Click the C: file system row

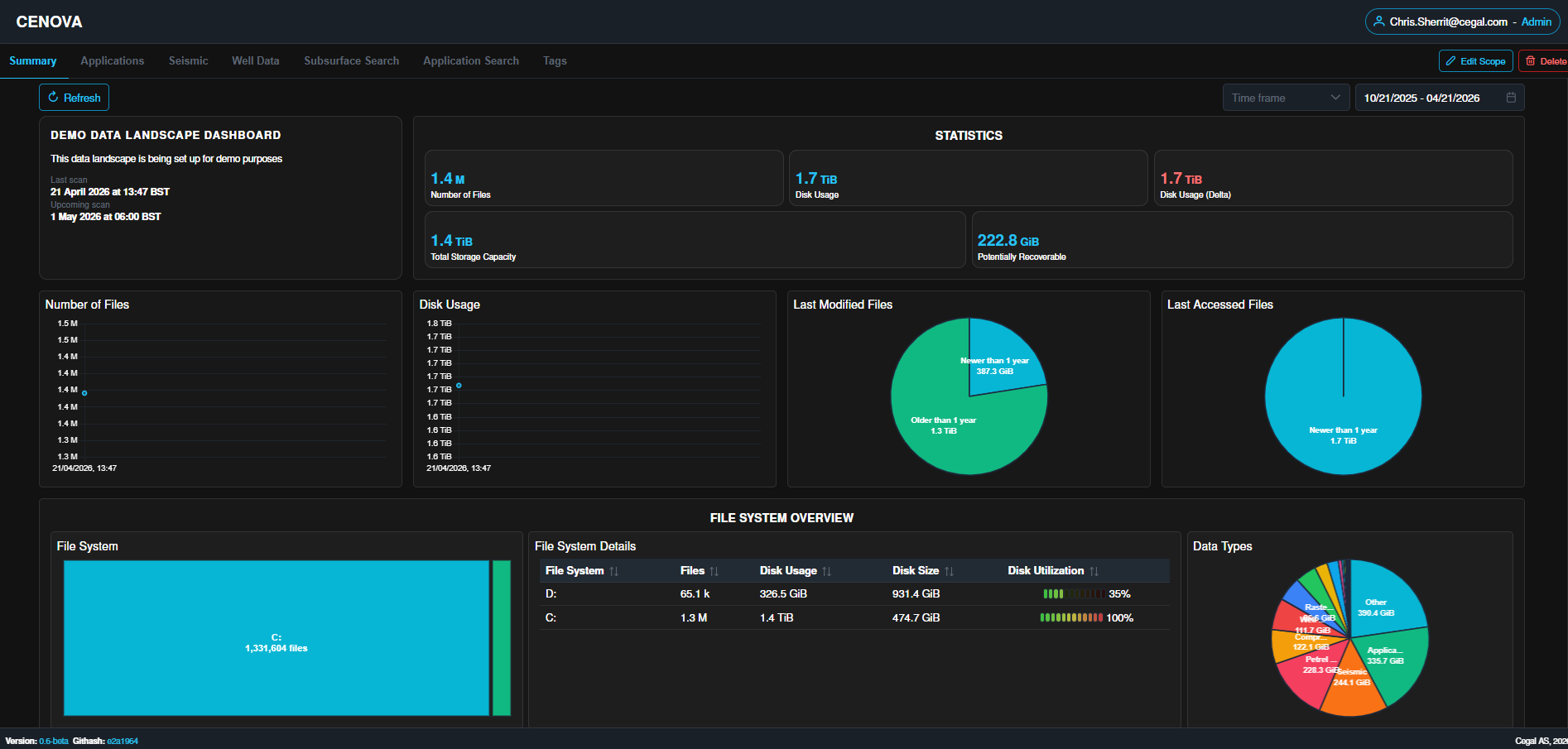pyautogui.click(x=854, y=618)
